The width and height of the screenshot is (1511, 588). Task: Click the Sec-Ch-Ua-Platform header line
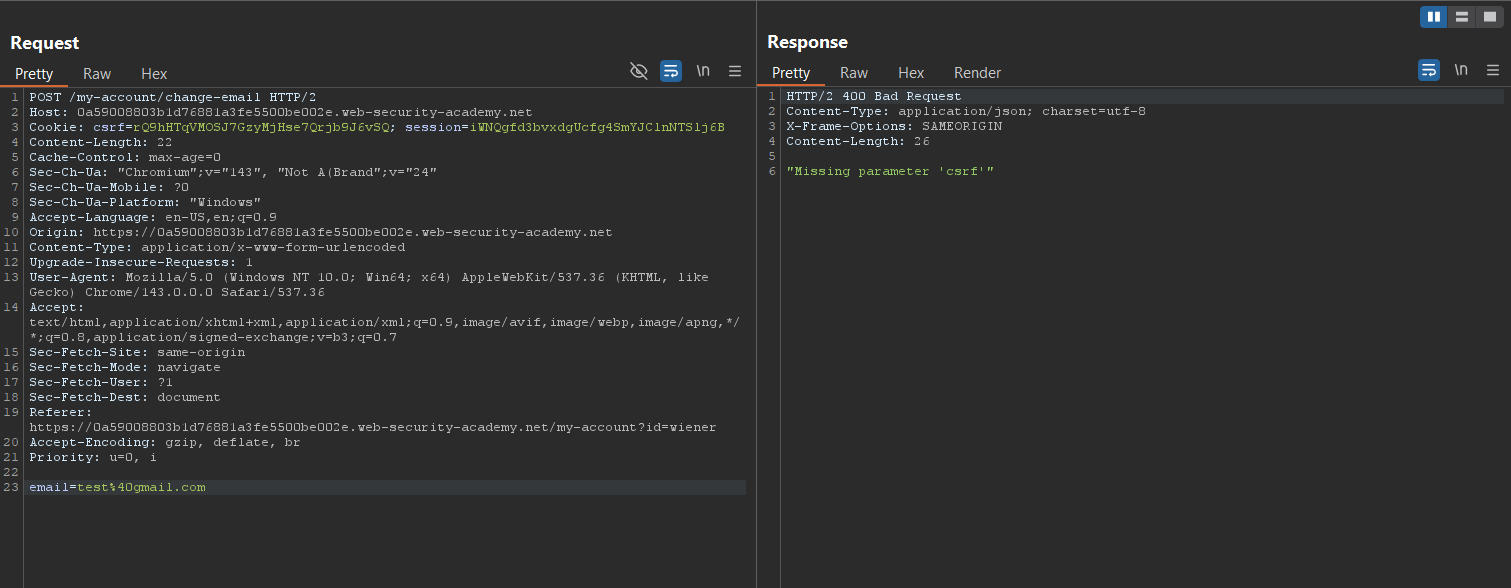click(145, 202)
